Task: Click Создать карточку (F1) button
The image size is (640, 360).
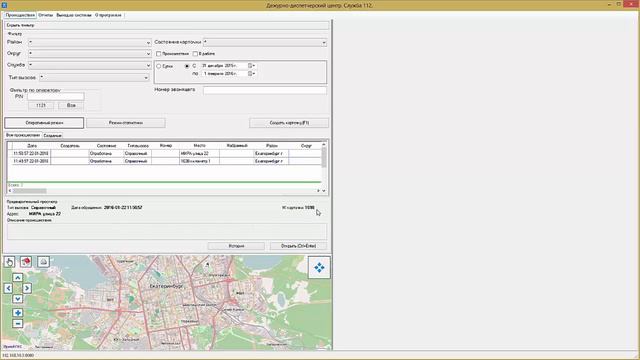Action: (289, 123)
